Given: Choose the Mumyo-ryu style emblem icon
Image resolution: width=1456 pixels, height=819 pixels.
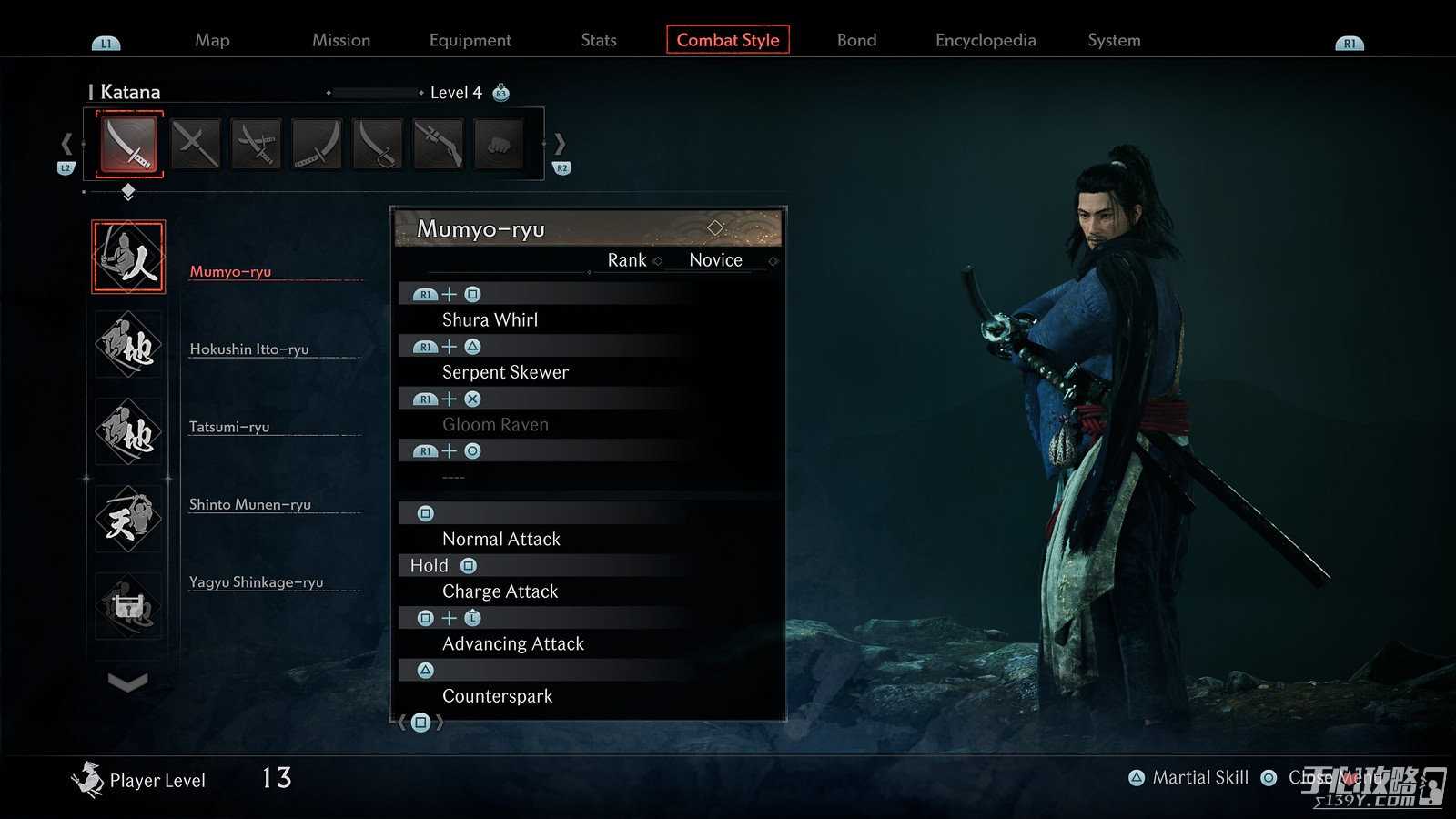Looking at the screenshot, I should click(128, 257).
